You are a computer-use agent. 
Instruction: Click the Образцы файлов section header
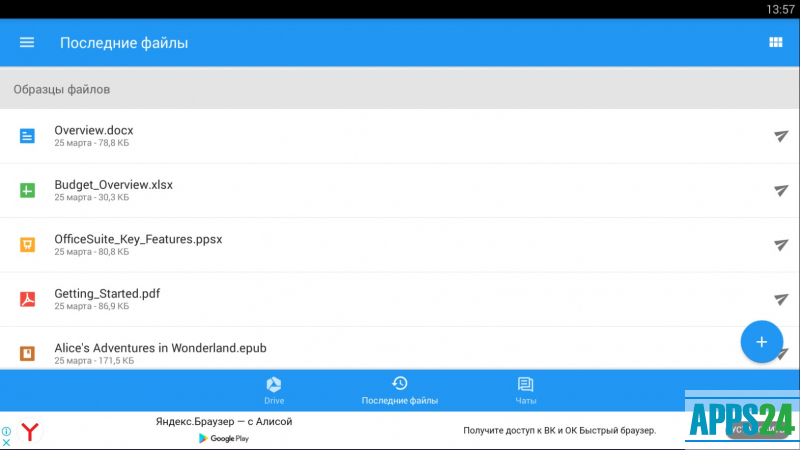click(x=62, y=89)
